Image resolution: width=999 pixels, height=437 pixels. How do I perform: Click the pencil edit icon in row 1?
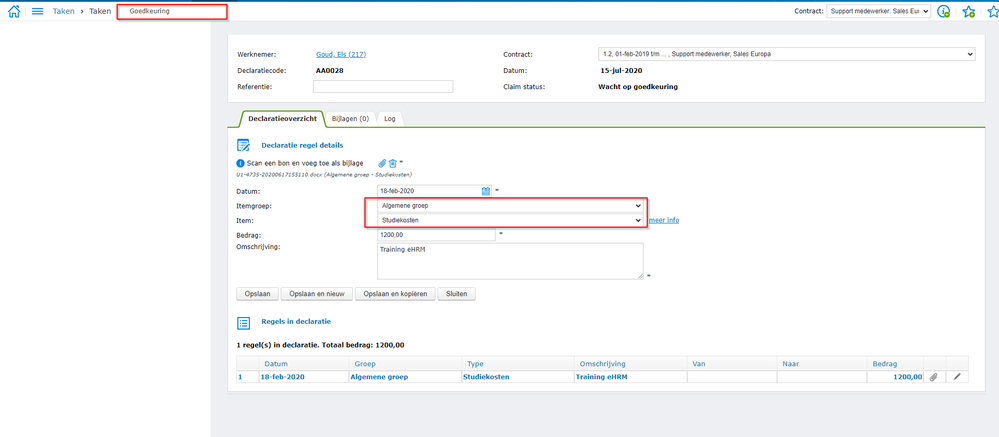point(957,376)
